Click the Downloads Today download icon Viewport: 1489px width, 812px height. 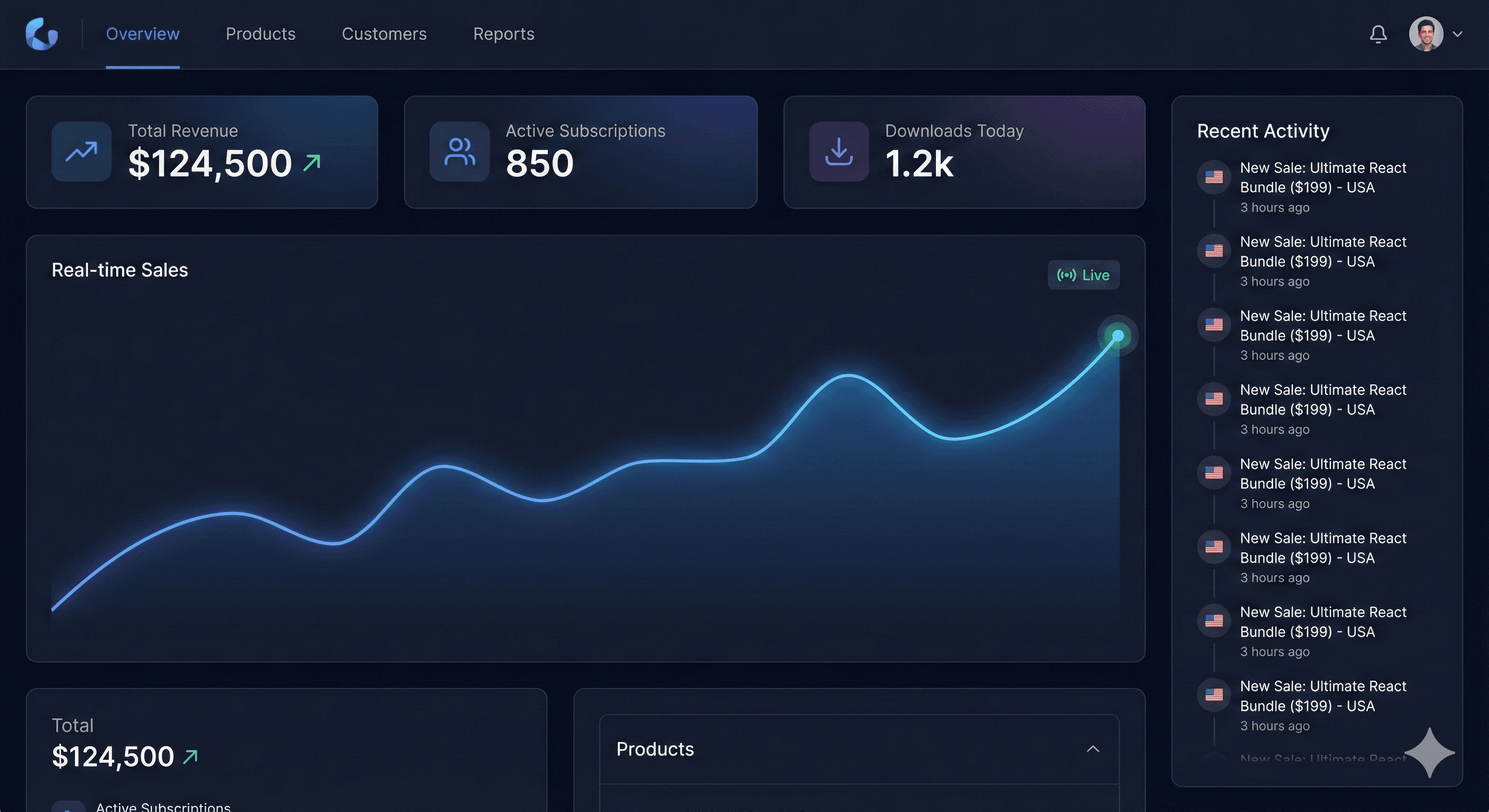pos(839,152)
